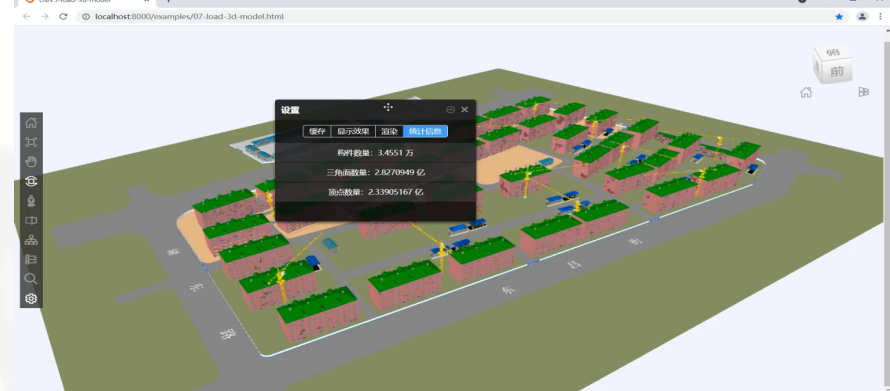This screenshot has width=890, height=391.
Task: Open the 渲染 tab
Action: point(389,131)
